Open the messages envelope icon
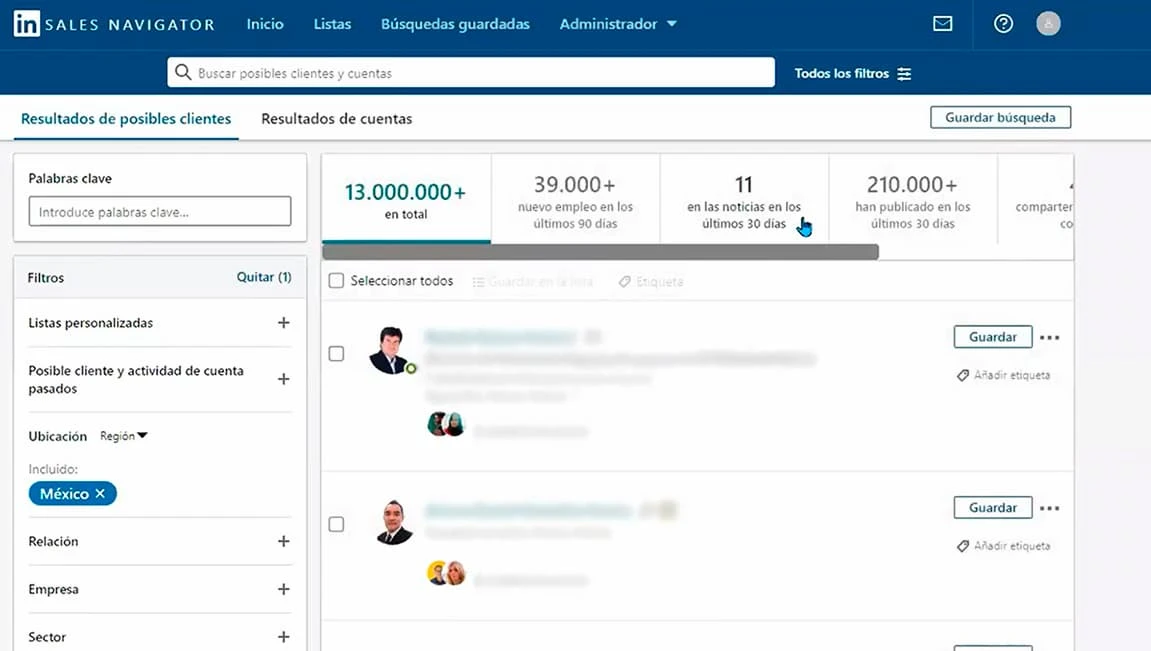Screen dimensions: 1151x651 tap(943, 24)
